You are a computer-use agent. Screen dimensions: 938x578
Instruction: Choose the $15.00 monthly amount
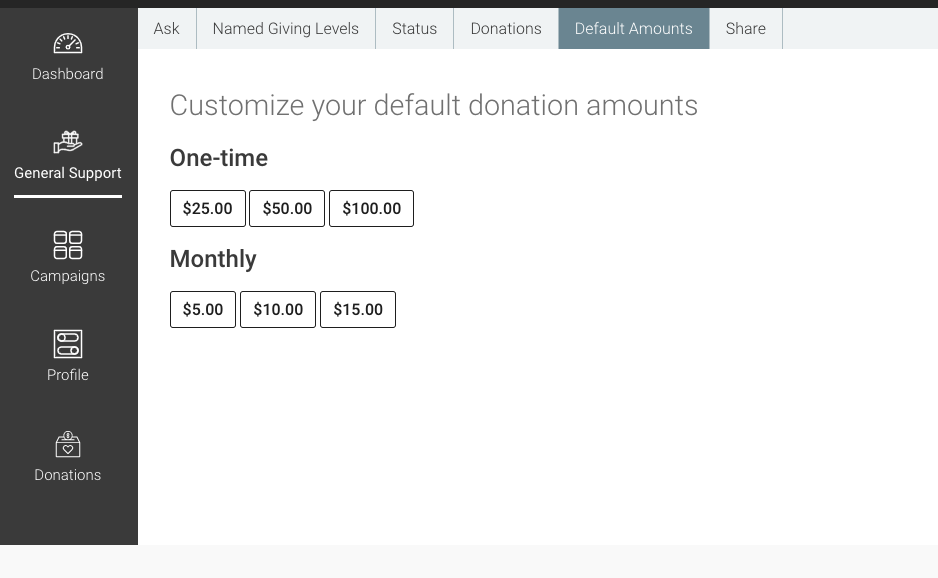click(357, 309)
